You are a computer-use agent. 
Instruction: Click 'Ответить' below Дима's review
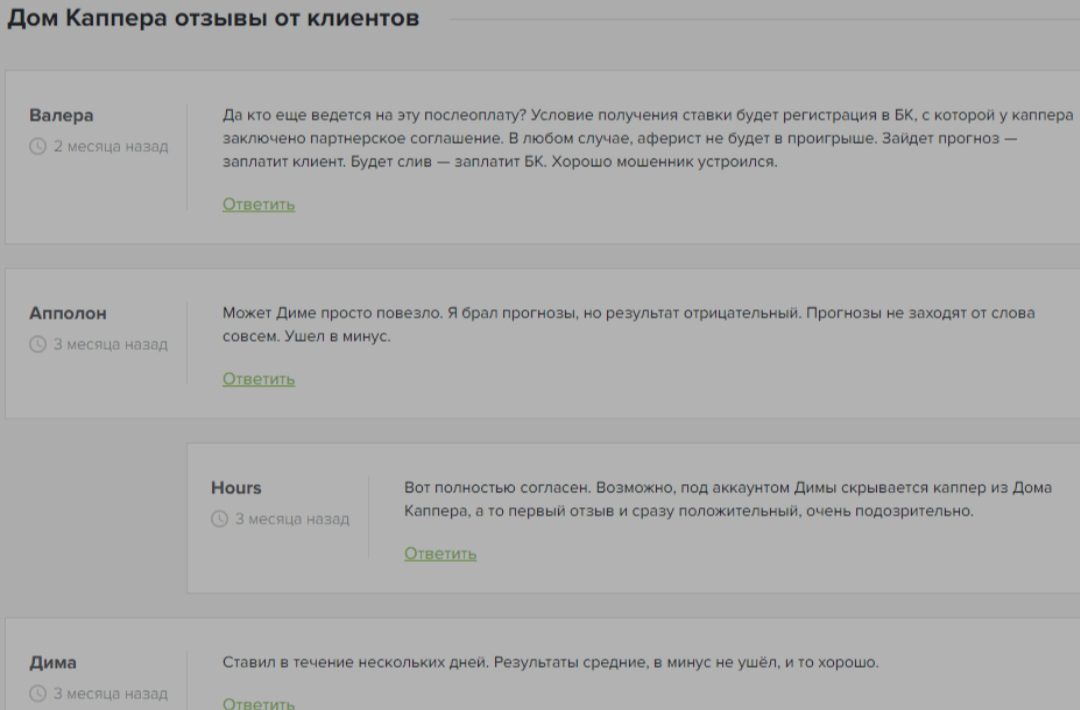coord(256,703)
